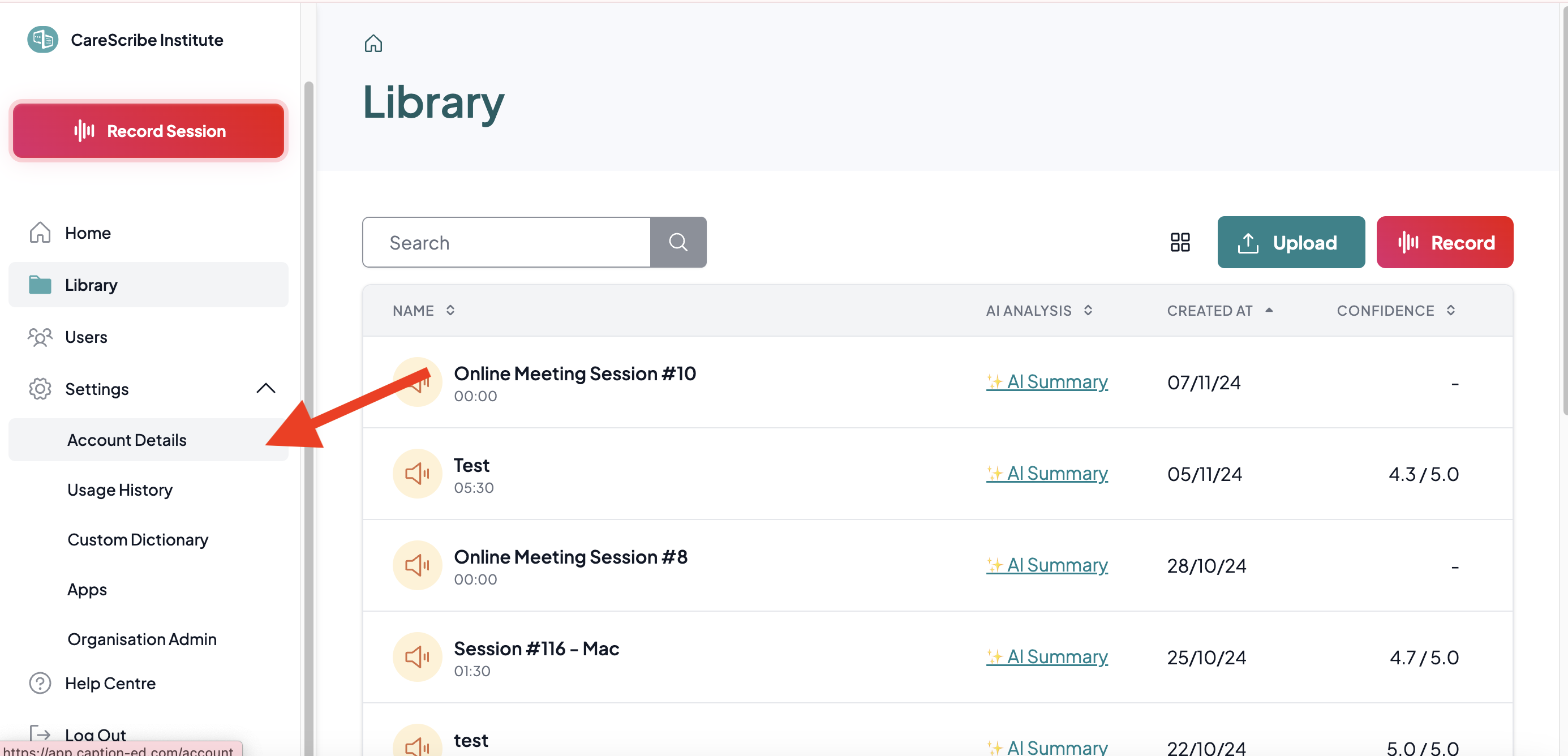The image size is (1568, 756).
Task: Switch to grid view icon
Action: click(x=1180, y=242)
